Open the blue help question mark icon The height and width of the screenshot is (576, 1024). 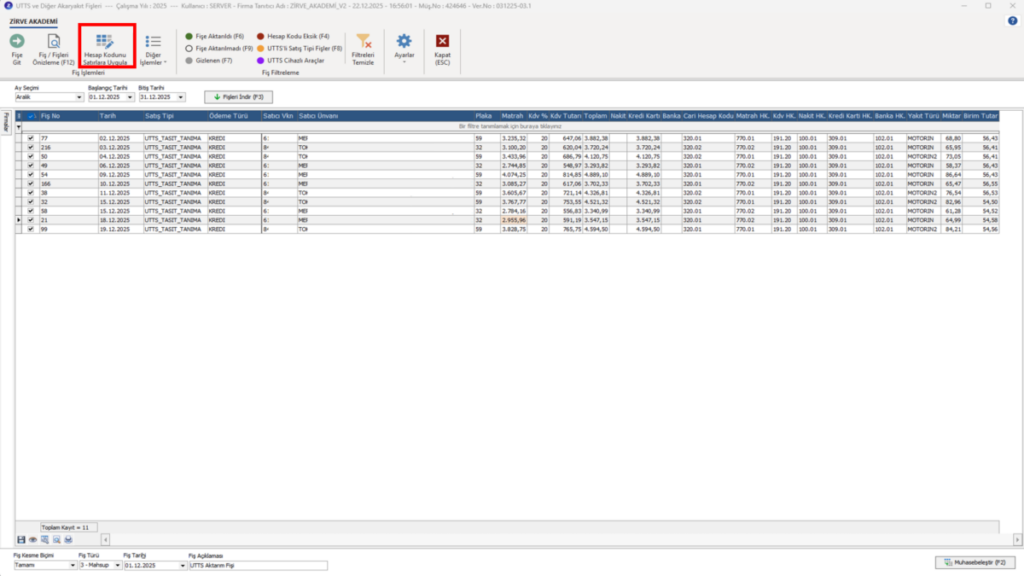click(x=1012, y=21)
